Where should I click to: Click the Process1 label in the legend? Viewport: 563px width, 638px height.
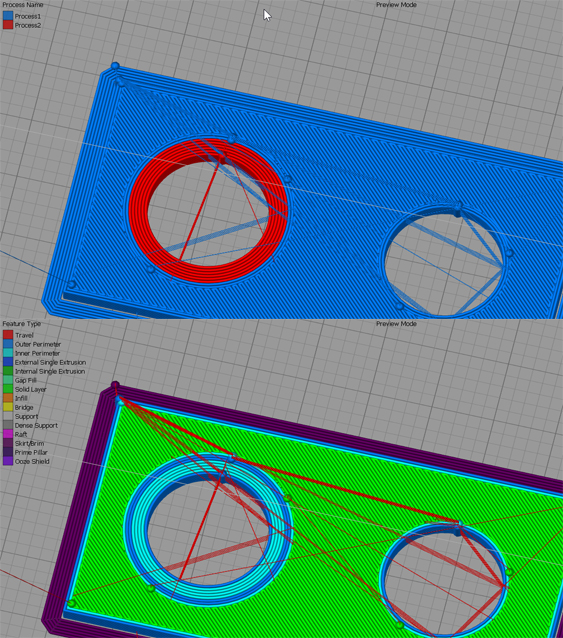point(28,16)
